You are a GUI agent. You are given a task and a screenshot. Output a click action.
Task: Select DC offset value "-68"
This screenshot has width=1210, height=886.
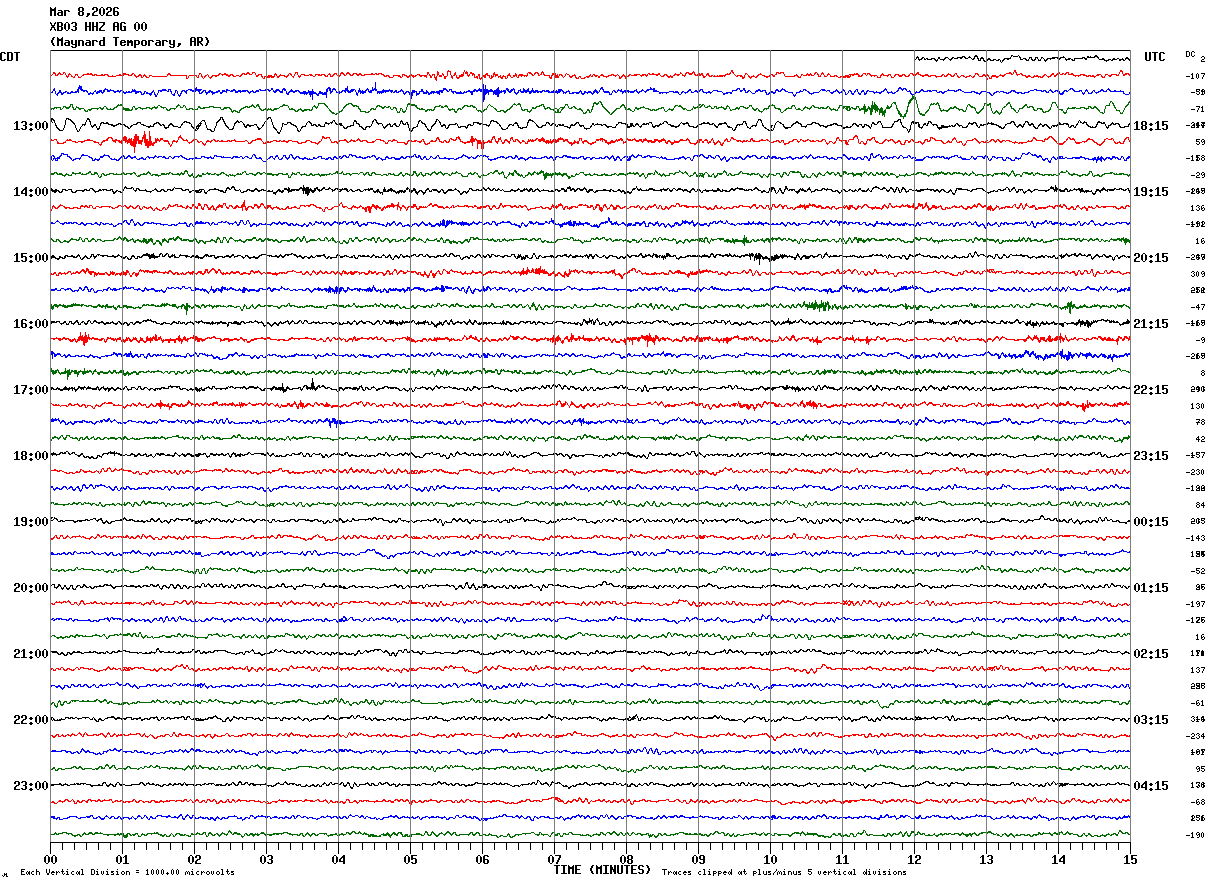(1198, 802)
